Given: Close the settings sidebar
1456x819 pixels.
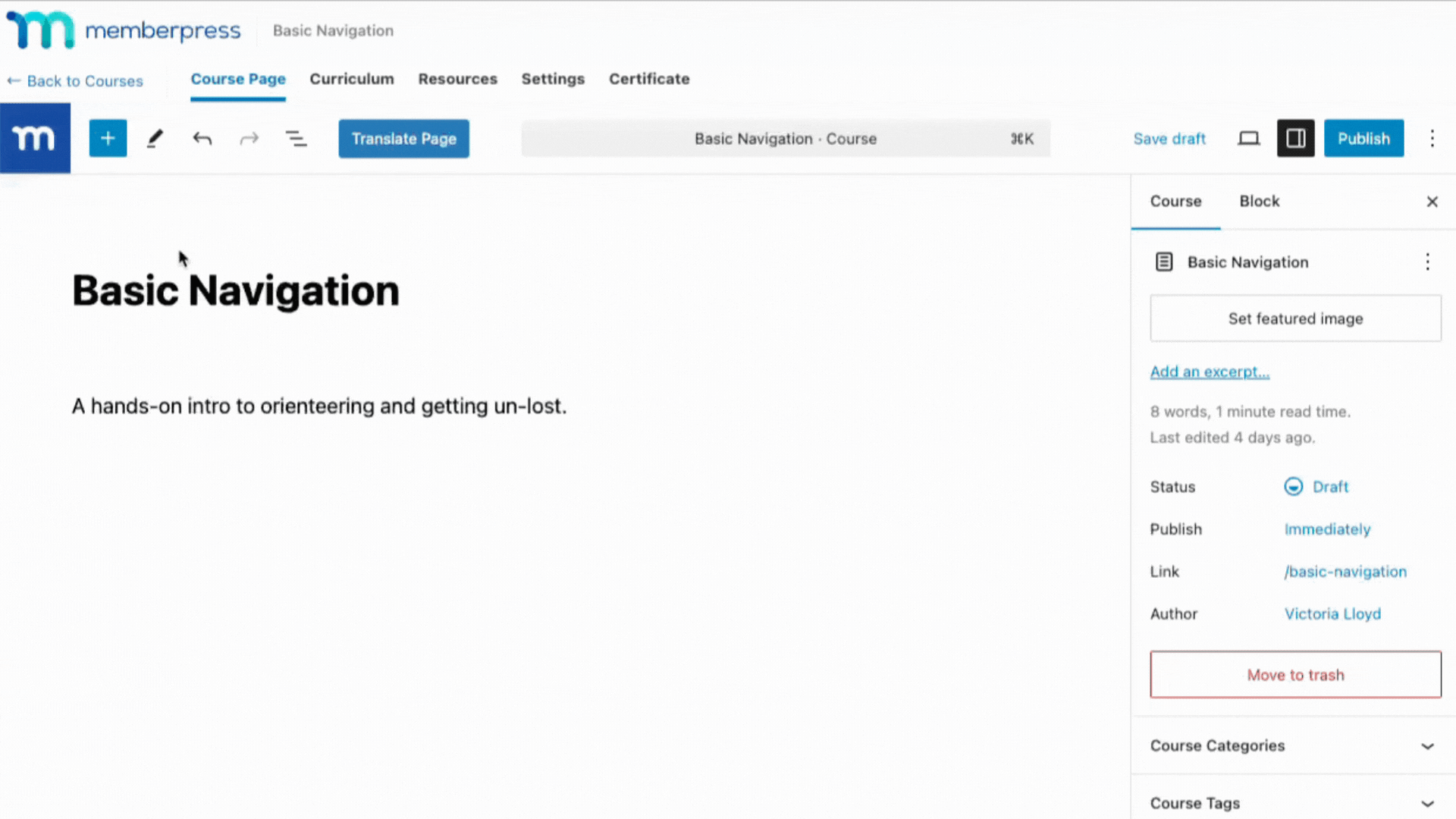Looking at the screenshot, I should [x=1432, y=202].
